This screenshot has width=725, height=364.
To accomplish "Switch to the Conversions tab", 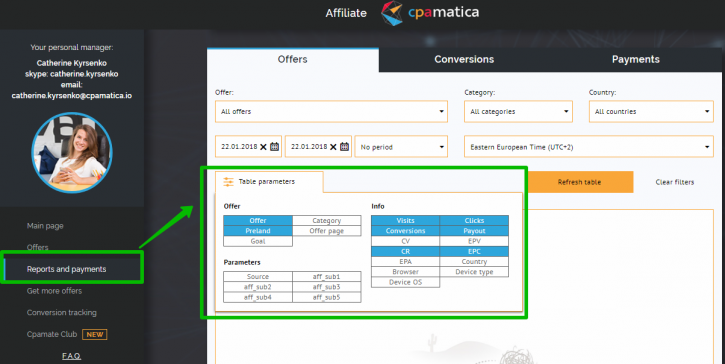I will [464, 59].
